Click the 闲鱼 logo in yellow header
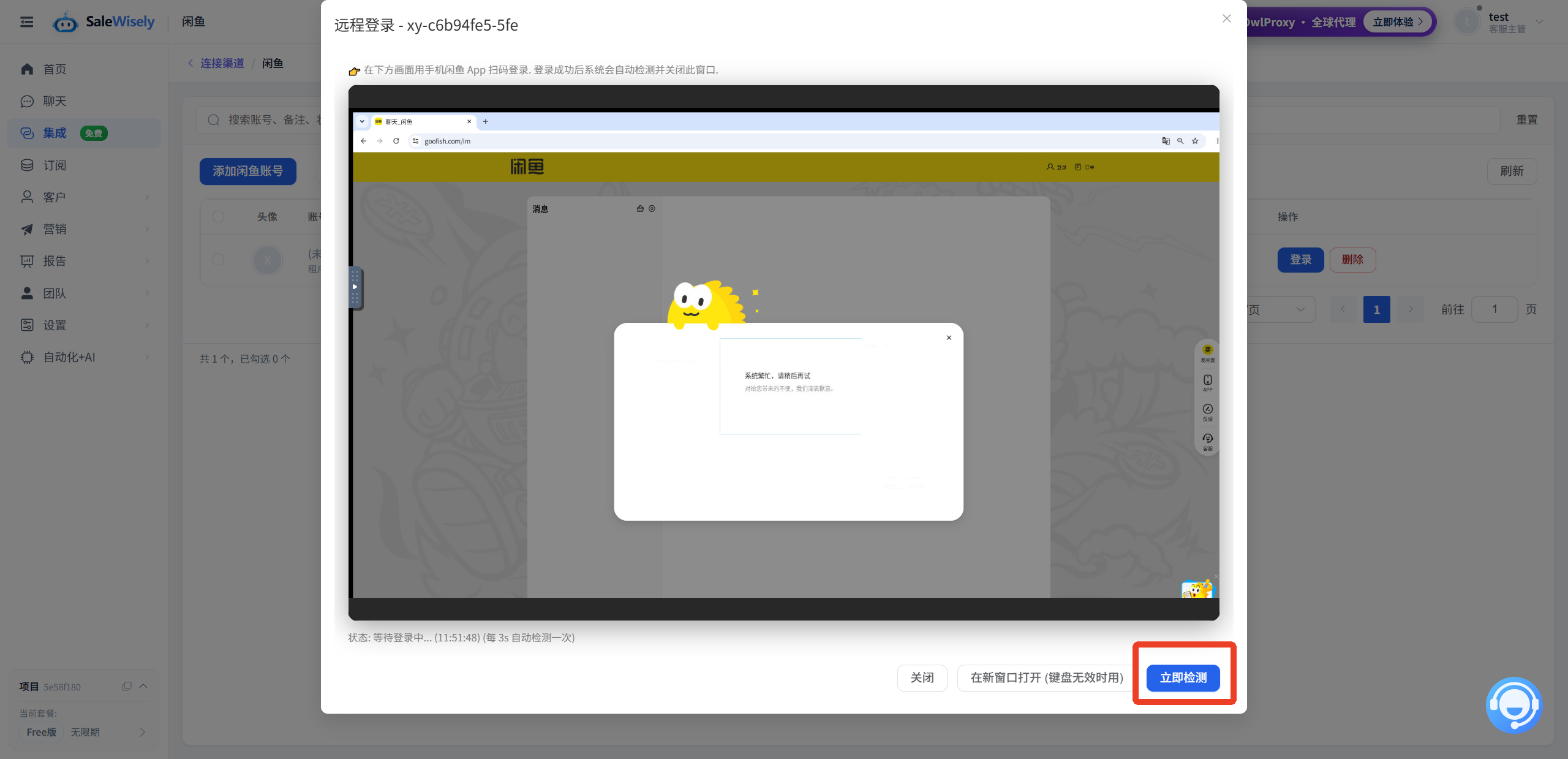1568x759 pixels. 527,167
